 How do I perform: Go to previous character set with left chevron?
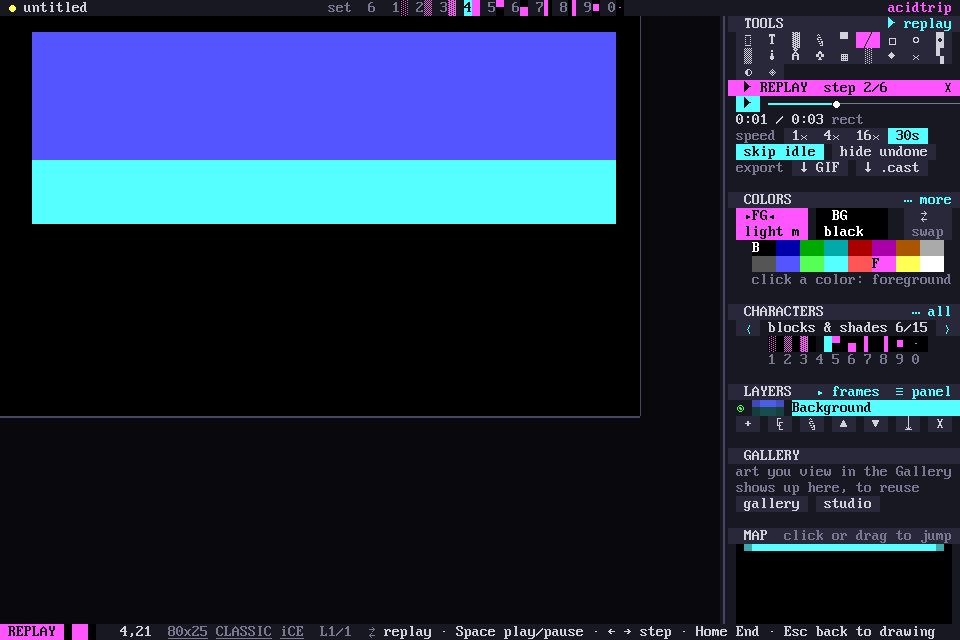(748, 328)
